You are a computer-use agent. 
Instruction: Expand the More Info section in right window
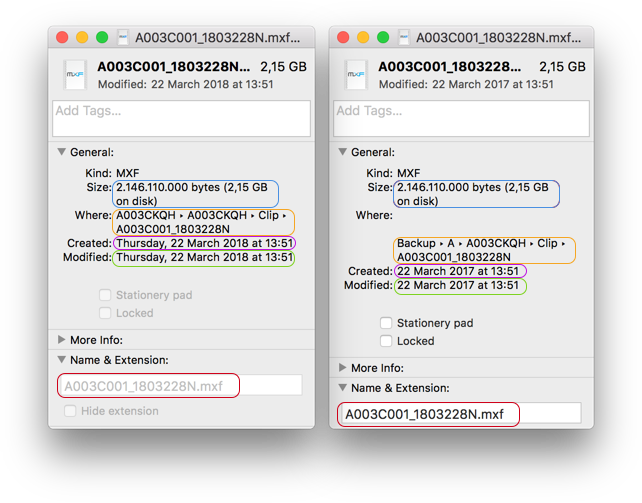click(x=343, y=368)
